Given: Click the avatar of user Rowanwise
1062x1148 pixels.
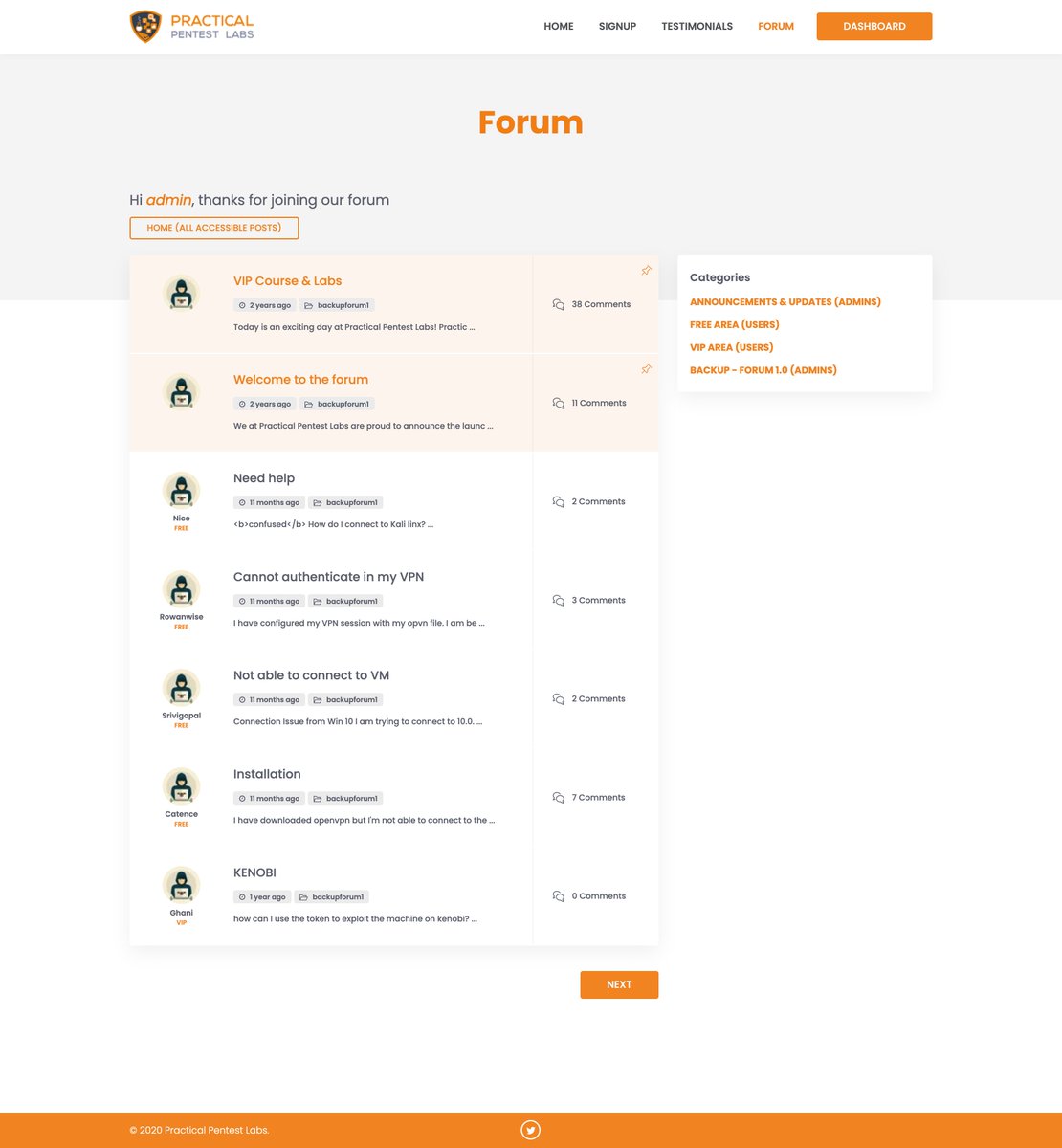Looking at the screenshot, I should pyautogui.click(x=181, y=588).
